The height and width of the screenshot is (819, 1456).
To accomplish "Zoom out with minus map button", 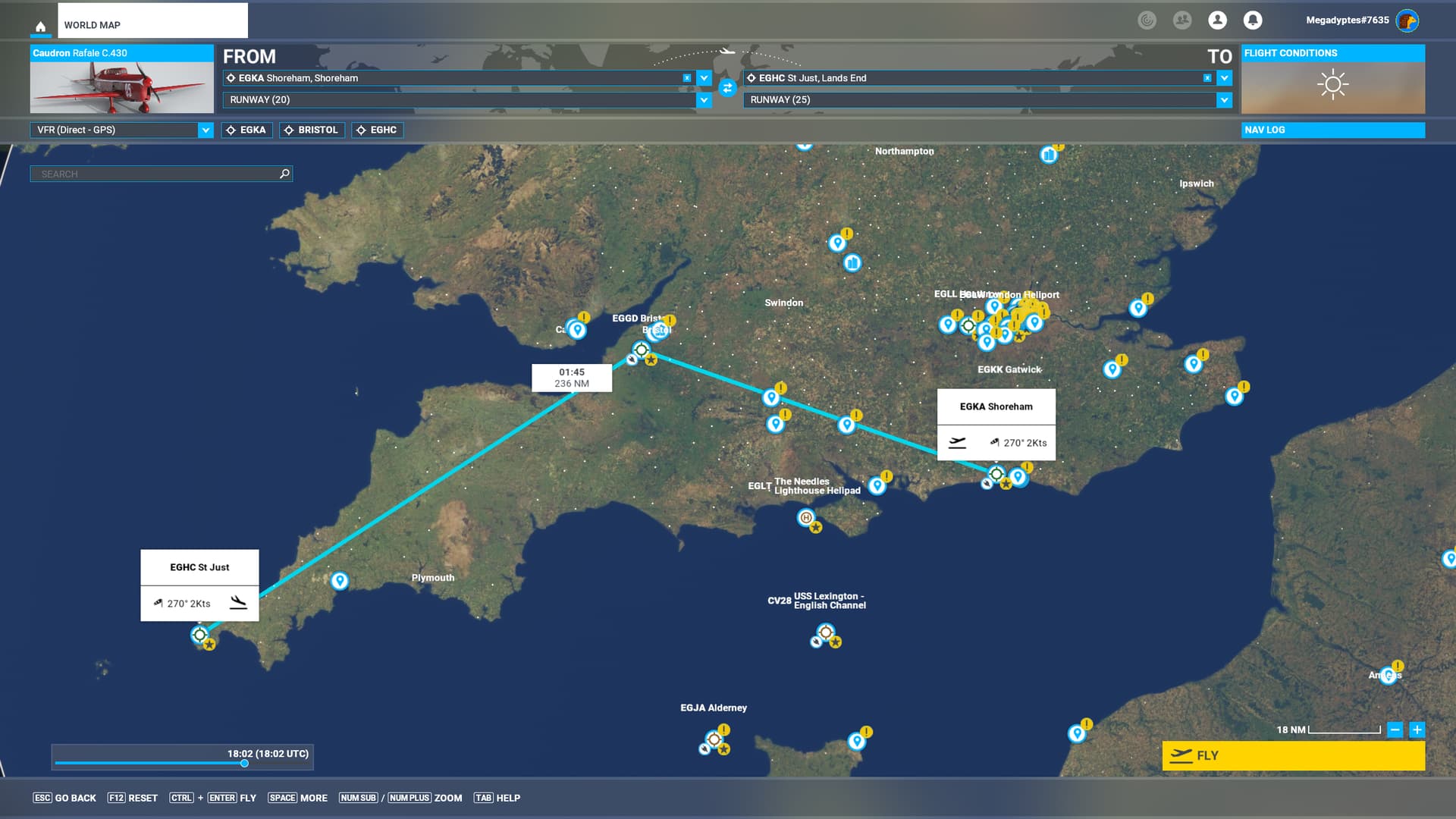I will [x=1395, y=730].
